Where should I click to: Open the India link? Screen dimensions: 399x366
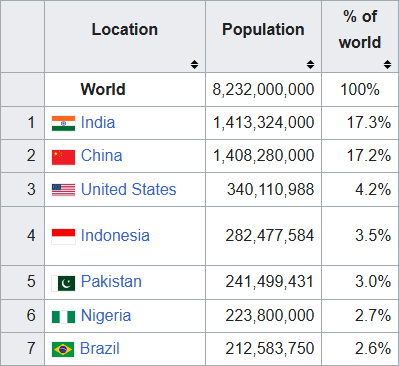(98, 122)
